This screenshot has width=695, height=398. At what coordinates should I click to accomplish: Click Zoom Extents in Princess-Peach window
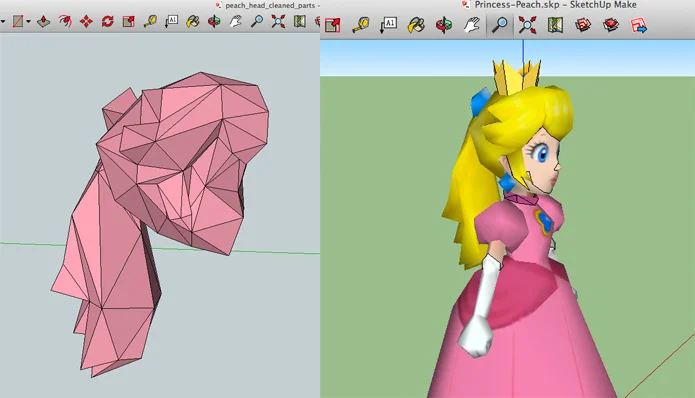[x=527, y=25]
